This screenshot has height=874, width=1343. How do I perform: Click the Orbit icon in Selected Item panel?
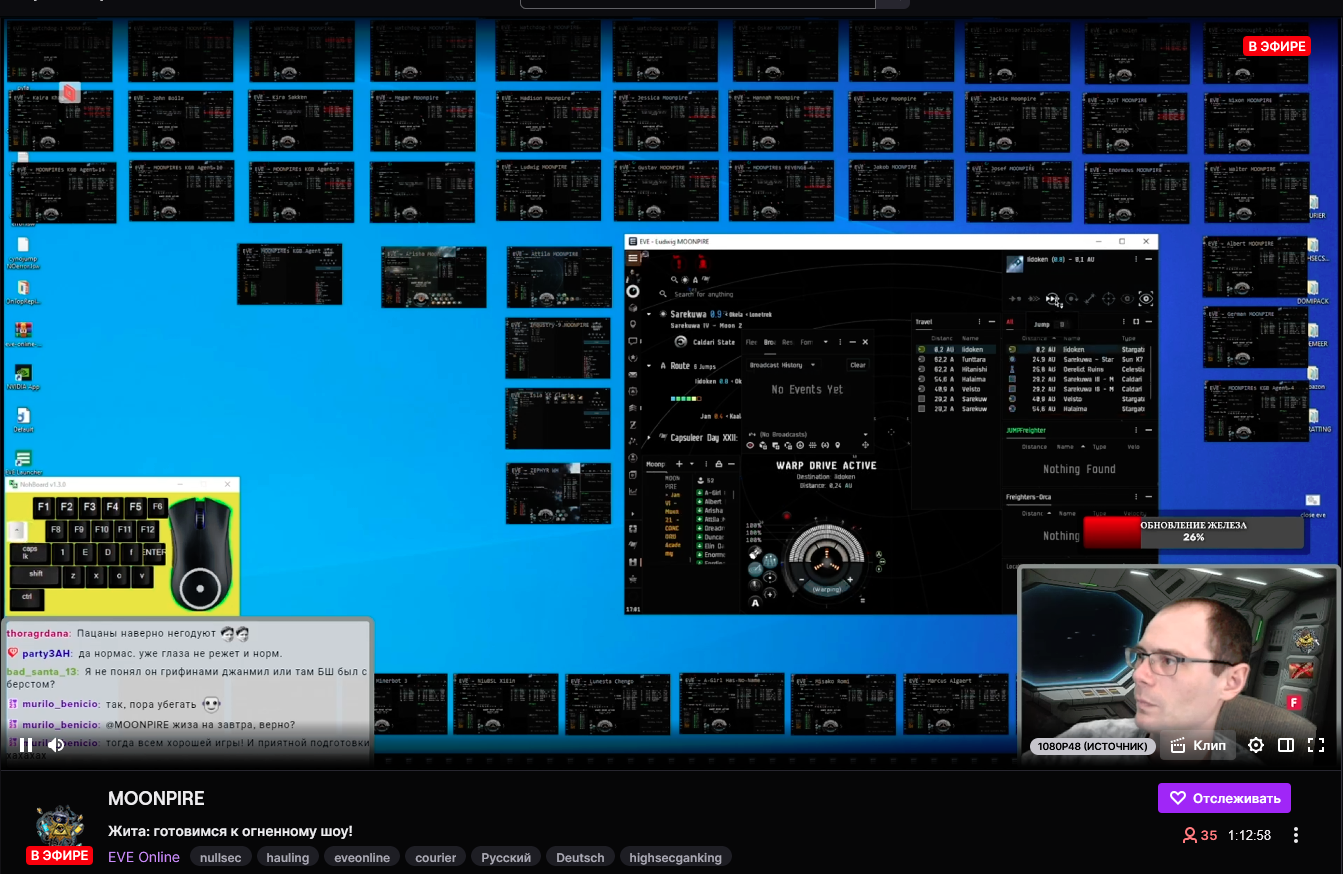(1072, 299)
